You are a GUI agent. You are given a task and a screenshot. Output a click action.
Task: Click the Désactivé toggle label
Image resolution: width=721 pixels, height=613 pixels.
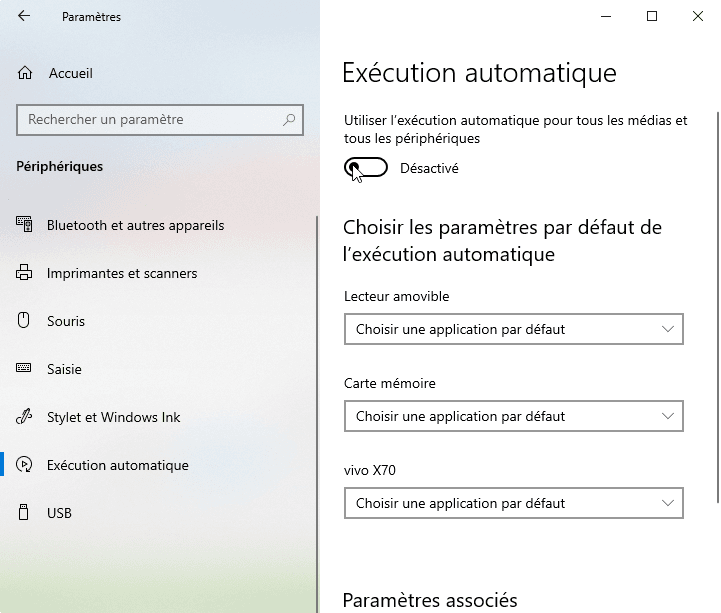pyautogui.click(x=429, y=168)
